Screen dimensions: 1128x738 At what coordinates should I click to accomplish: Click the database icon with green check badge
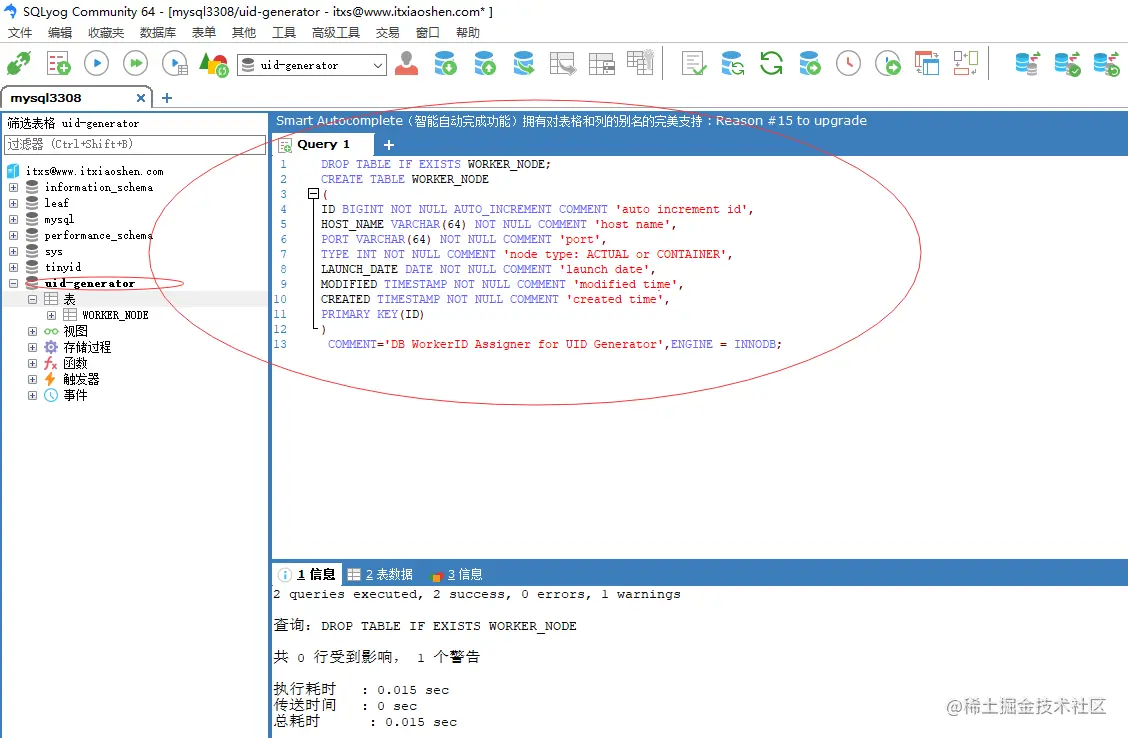(1067, 64)
